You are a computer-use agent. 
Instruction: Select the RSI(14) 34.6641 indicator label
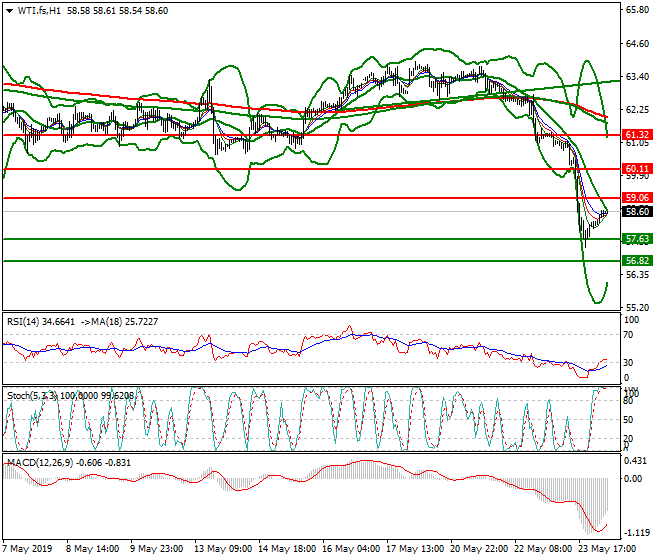pos(41,322)
